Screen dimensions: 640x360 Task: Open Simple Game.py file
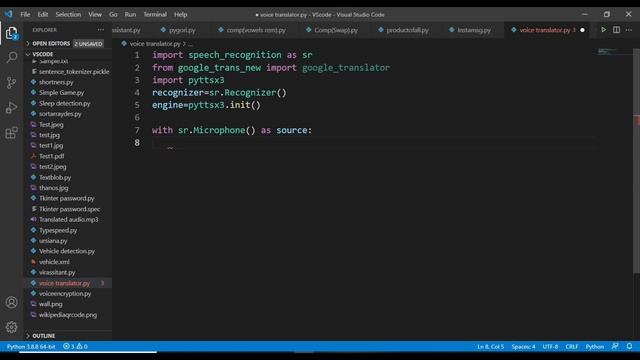tap(62, 93)
